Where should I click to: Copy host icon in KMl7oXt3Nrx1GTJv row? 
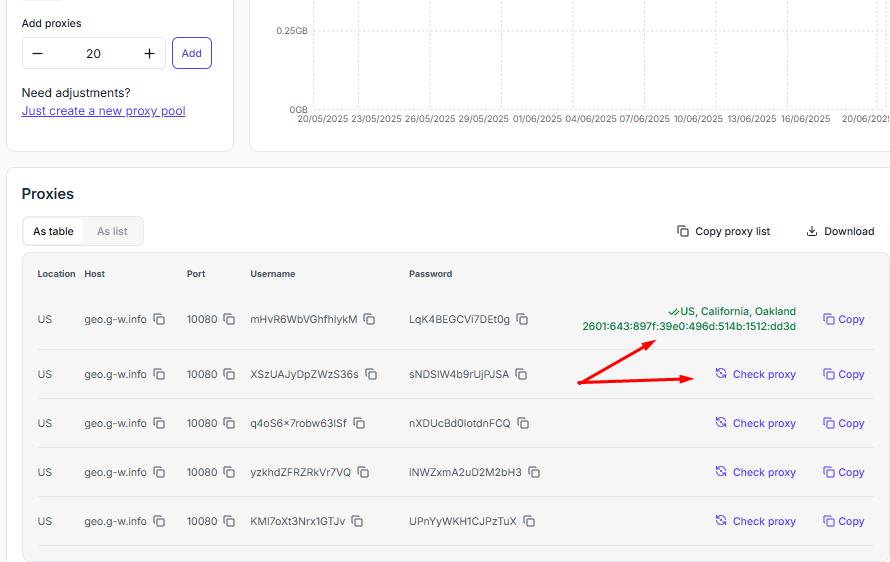pos(159,521)
